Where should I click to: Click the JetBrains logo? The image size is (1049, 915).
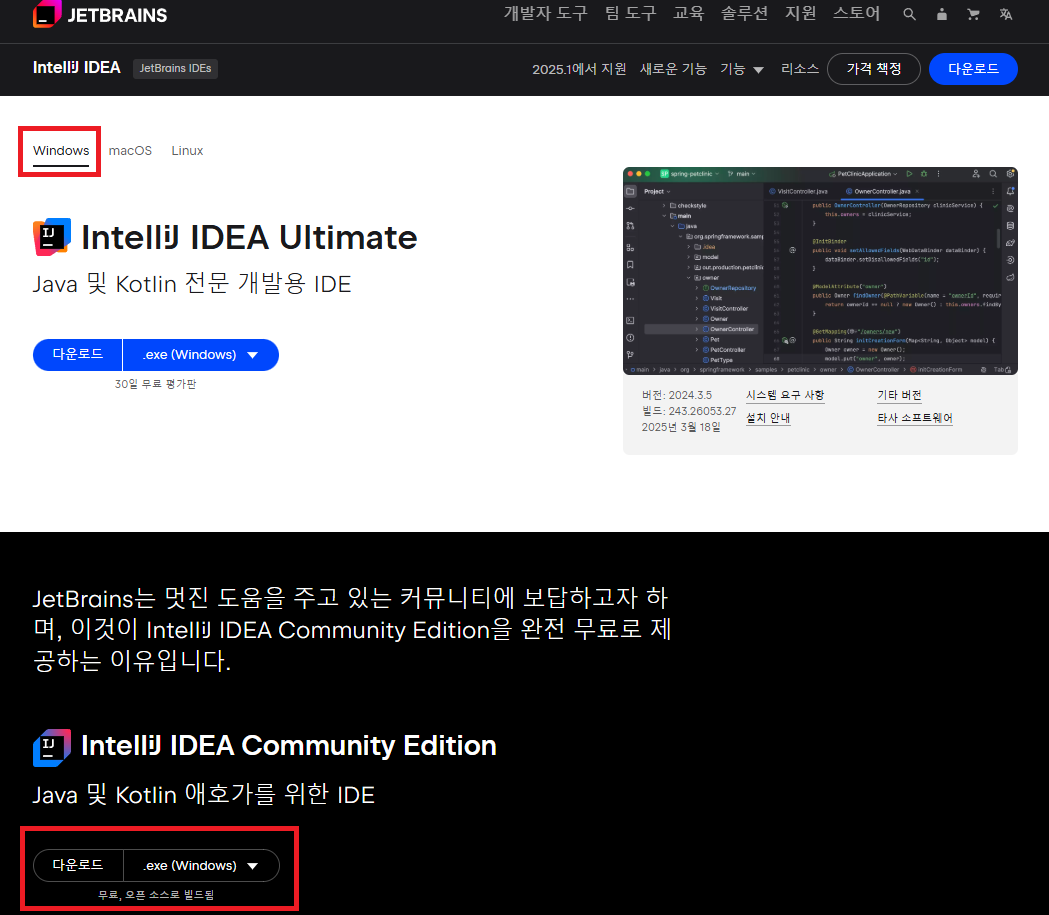pyautogui.click(x=100, y=14)
